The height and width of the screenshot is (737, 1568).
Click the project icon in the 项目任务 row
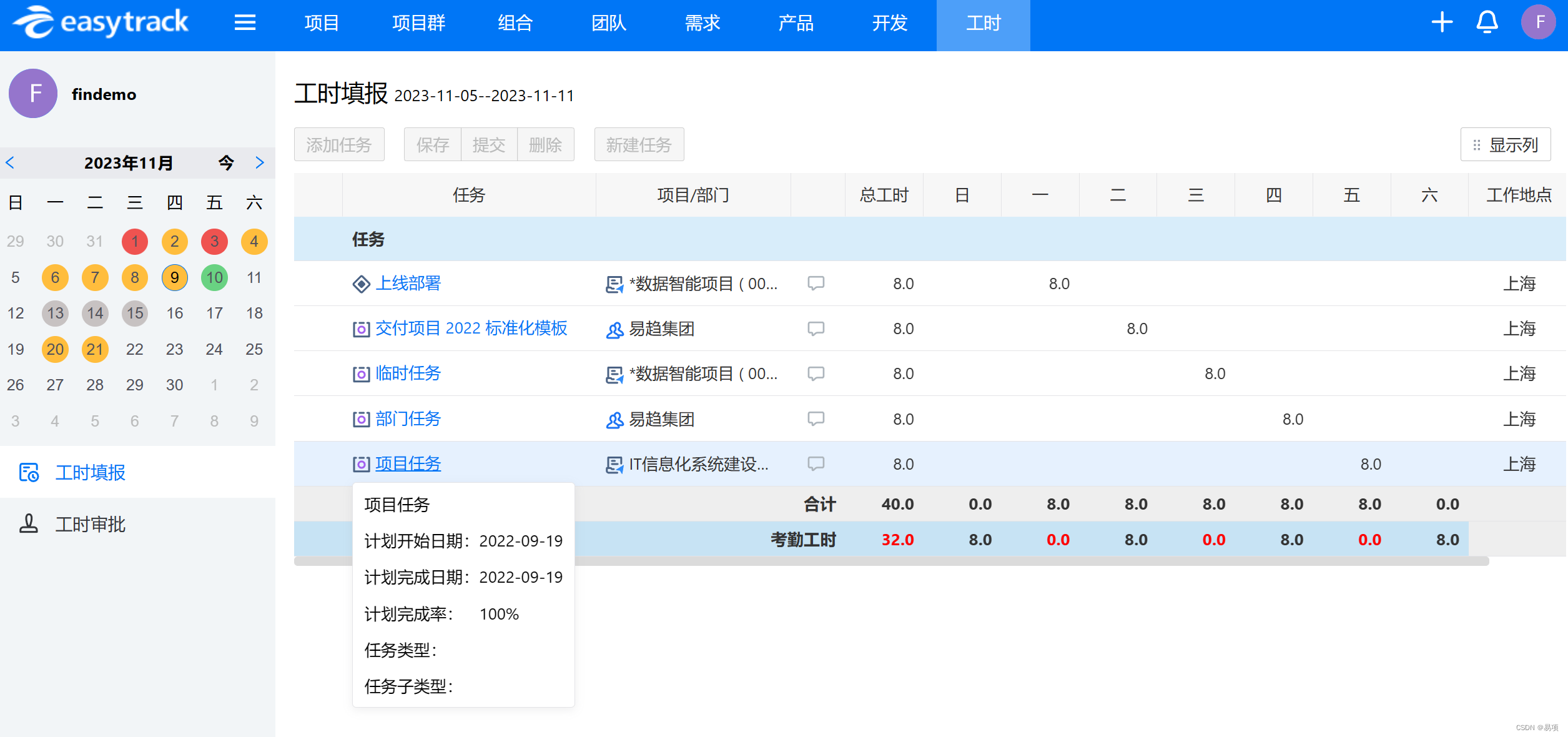click(x=614, y=464)
